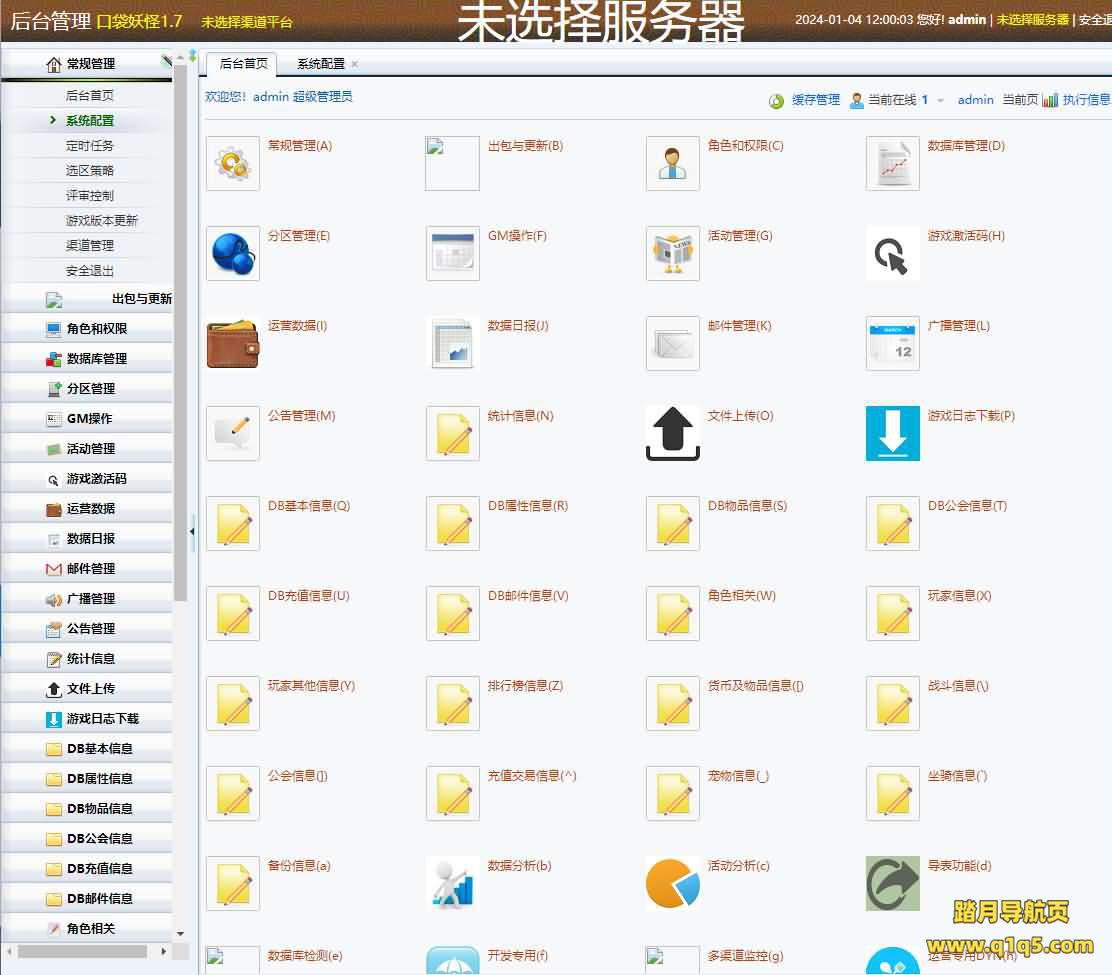Screen dimensions: 1112x975
Task: Select 定时任务 in the sidebar menu
Action: tap(90, 145)
